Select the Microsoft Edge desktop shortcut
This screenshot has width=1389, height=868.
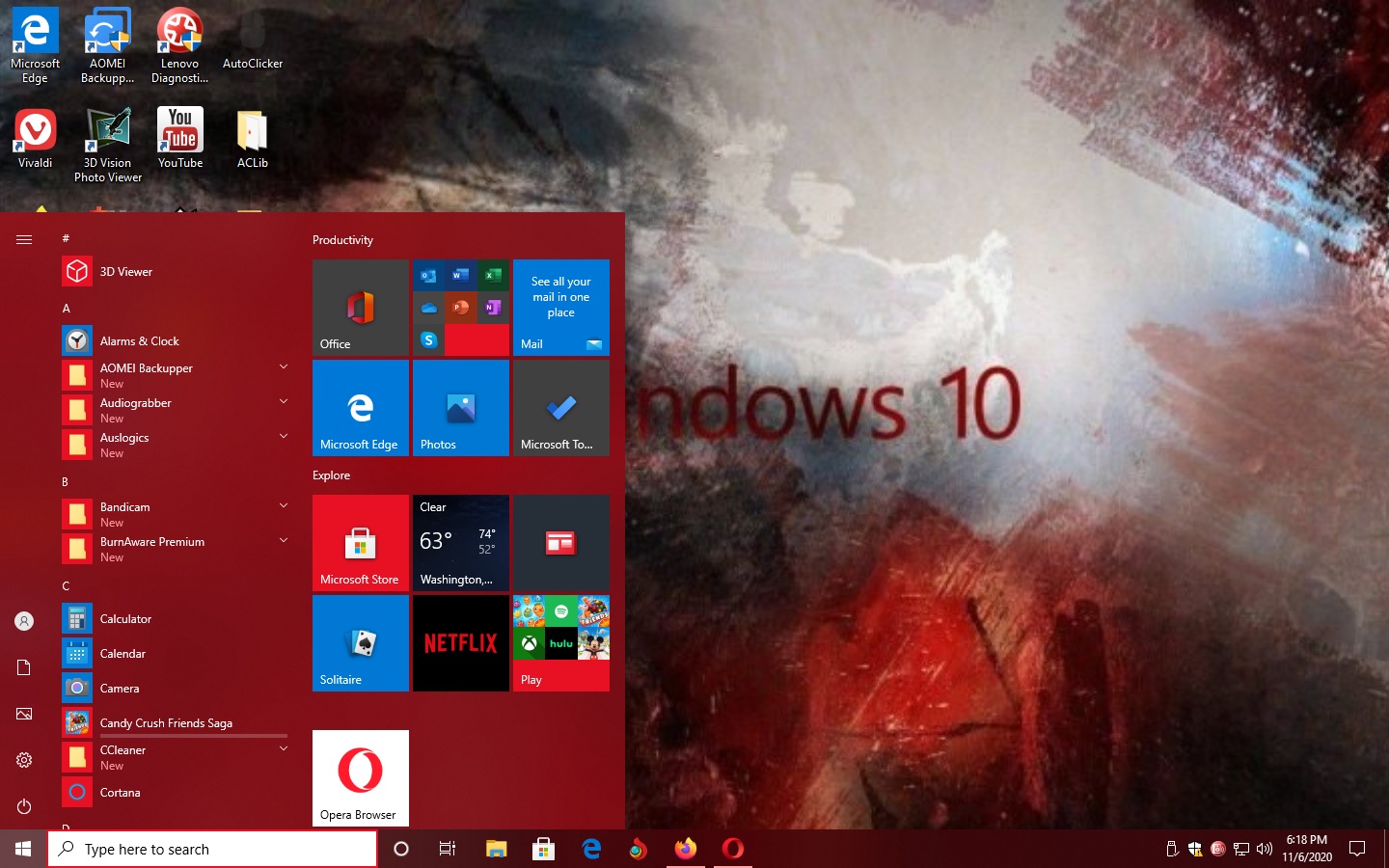point(36,46)
